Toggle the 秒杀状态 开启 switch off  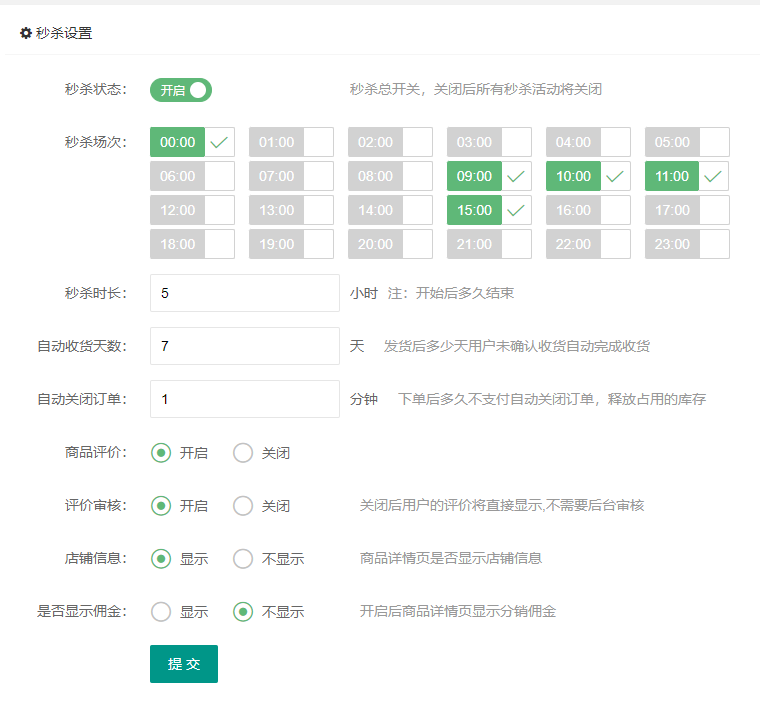pos(181,90)
